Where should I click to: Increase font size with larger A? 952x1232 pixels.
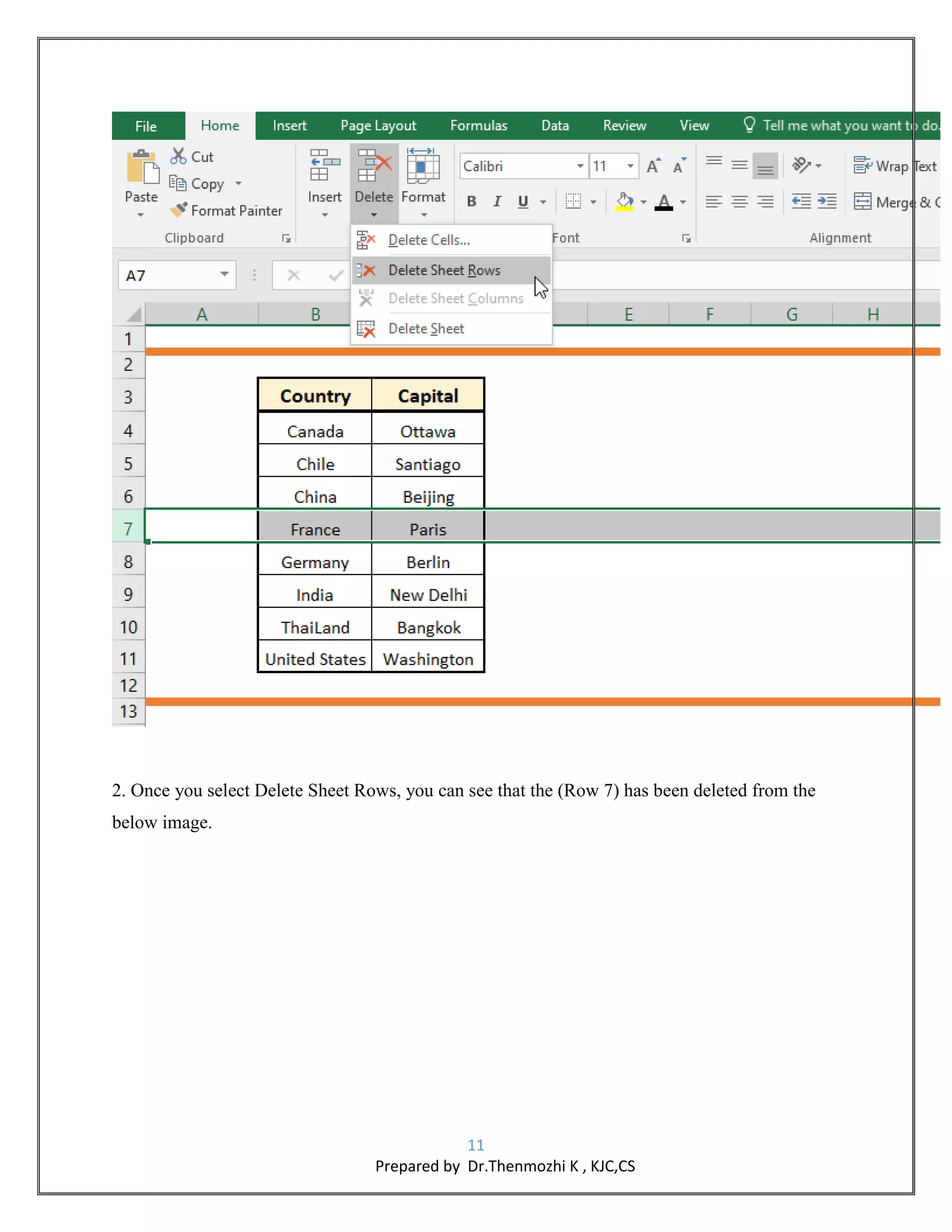pos(654,166)
